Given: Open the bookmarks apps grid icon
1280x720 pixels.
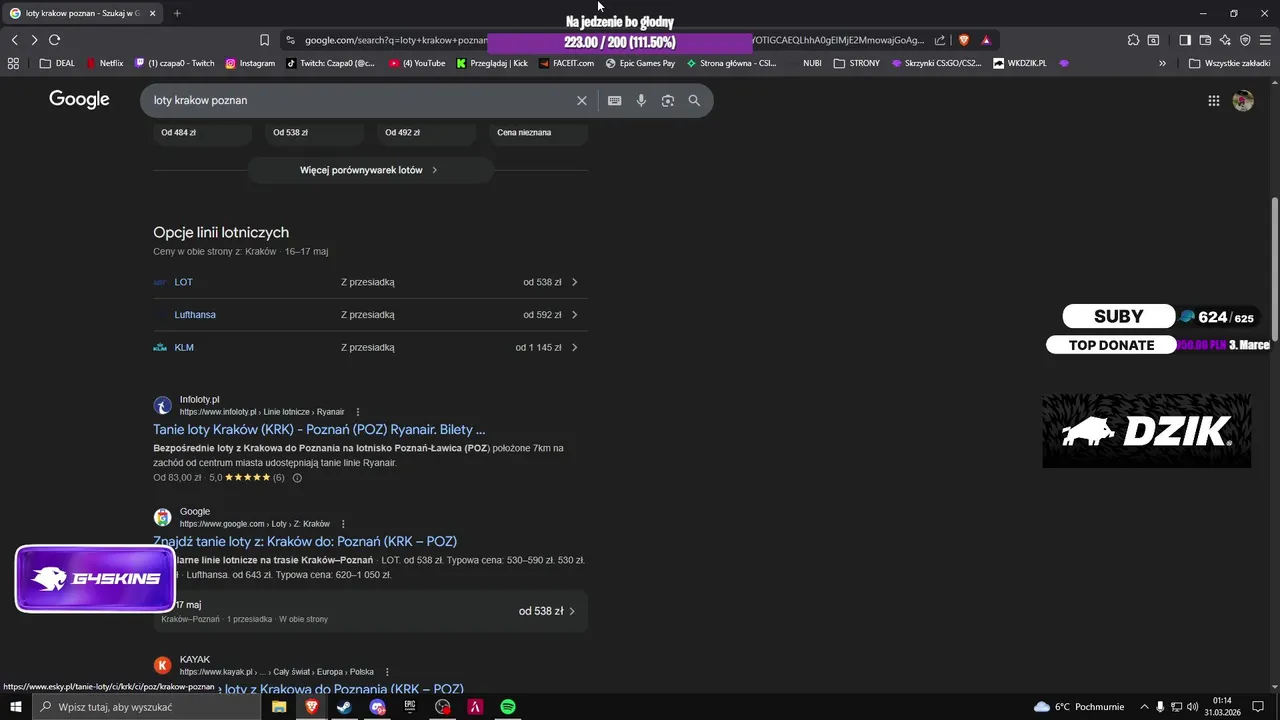Looking at the screenshot, I should pyautogui.click(x=13, y=63).
